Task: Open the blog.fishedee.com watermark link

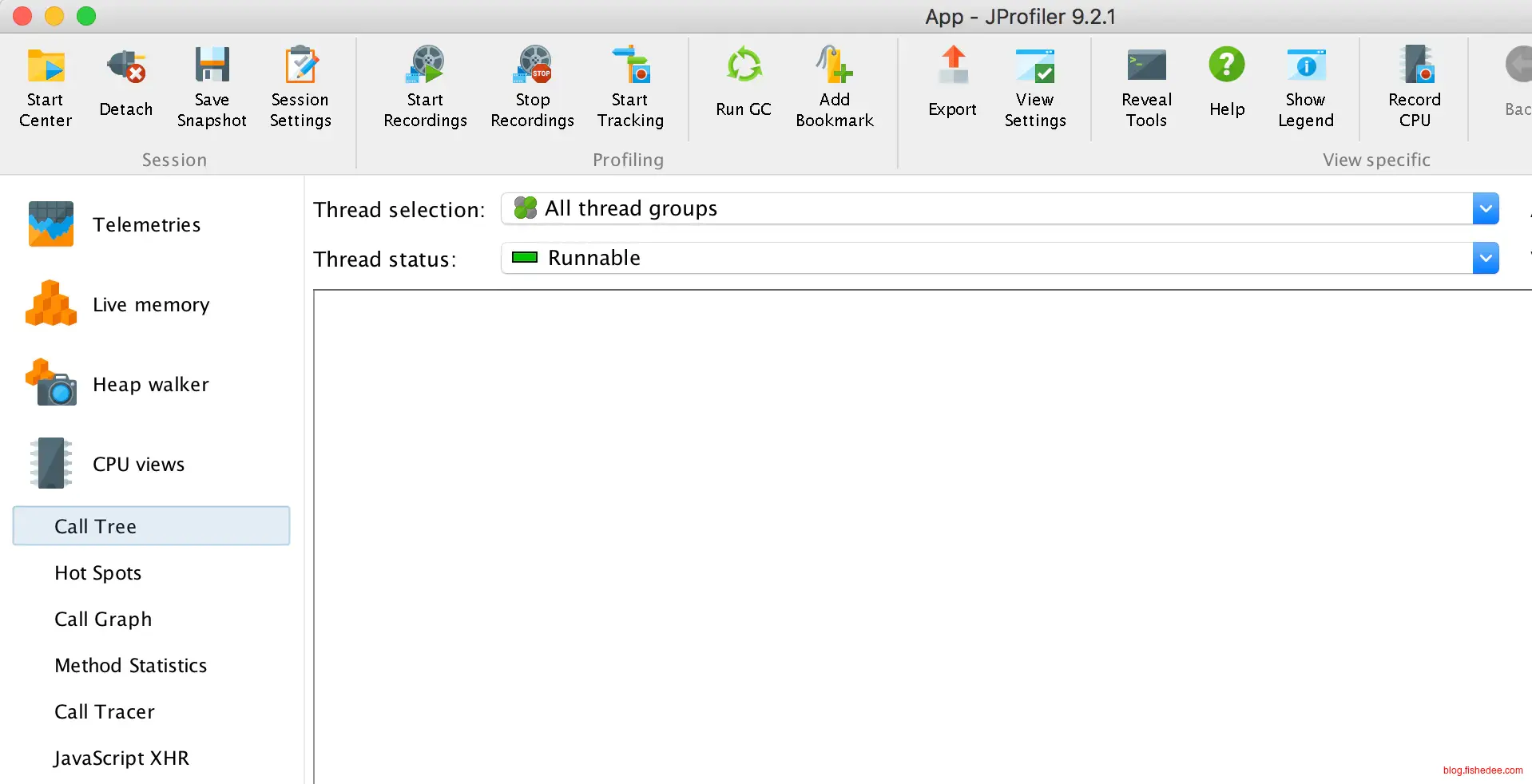Action: coord(1482,770)
